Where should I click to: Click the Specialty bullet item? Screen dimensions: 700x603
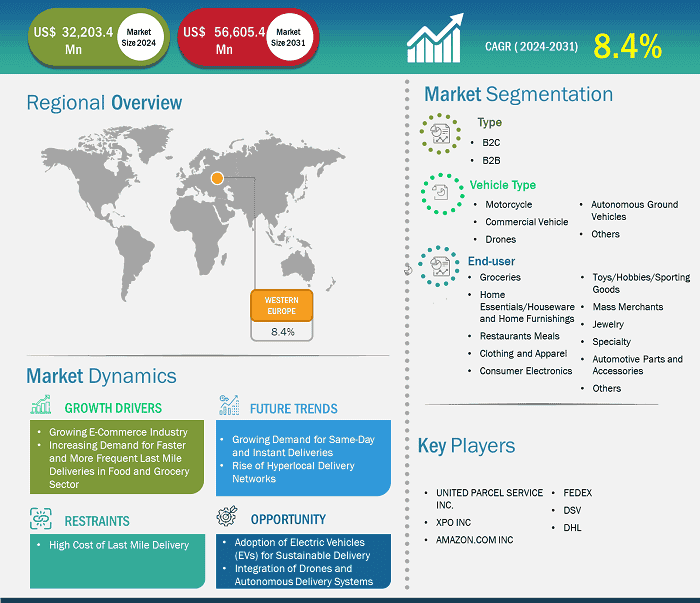point(611,342)
